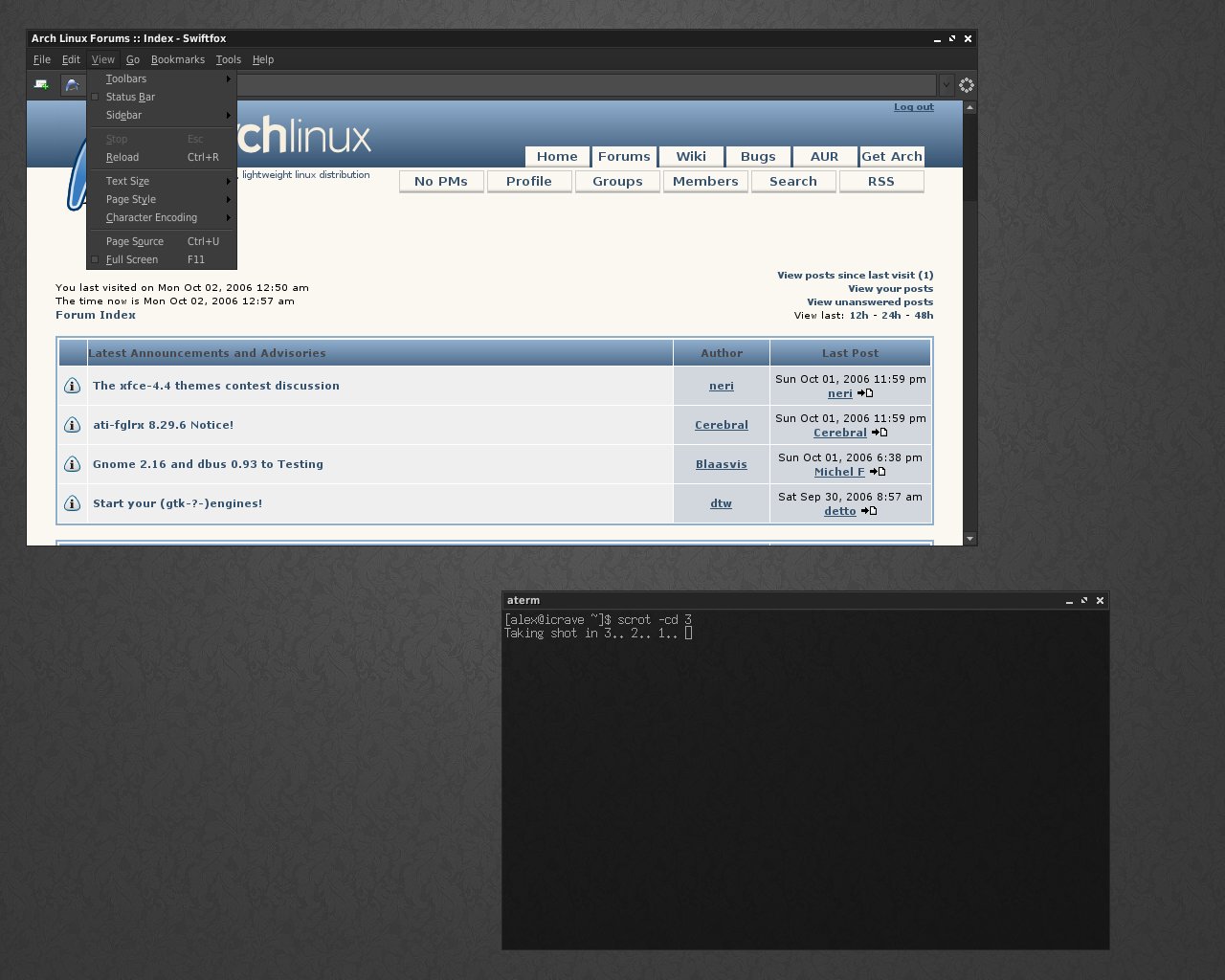Open the Tools menu

[229, 59]
